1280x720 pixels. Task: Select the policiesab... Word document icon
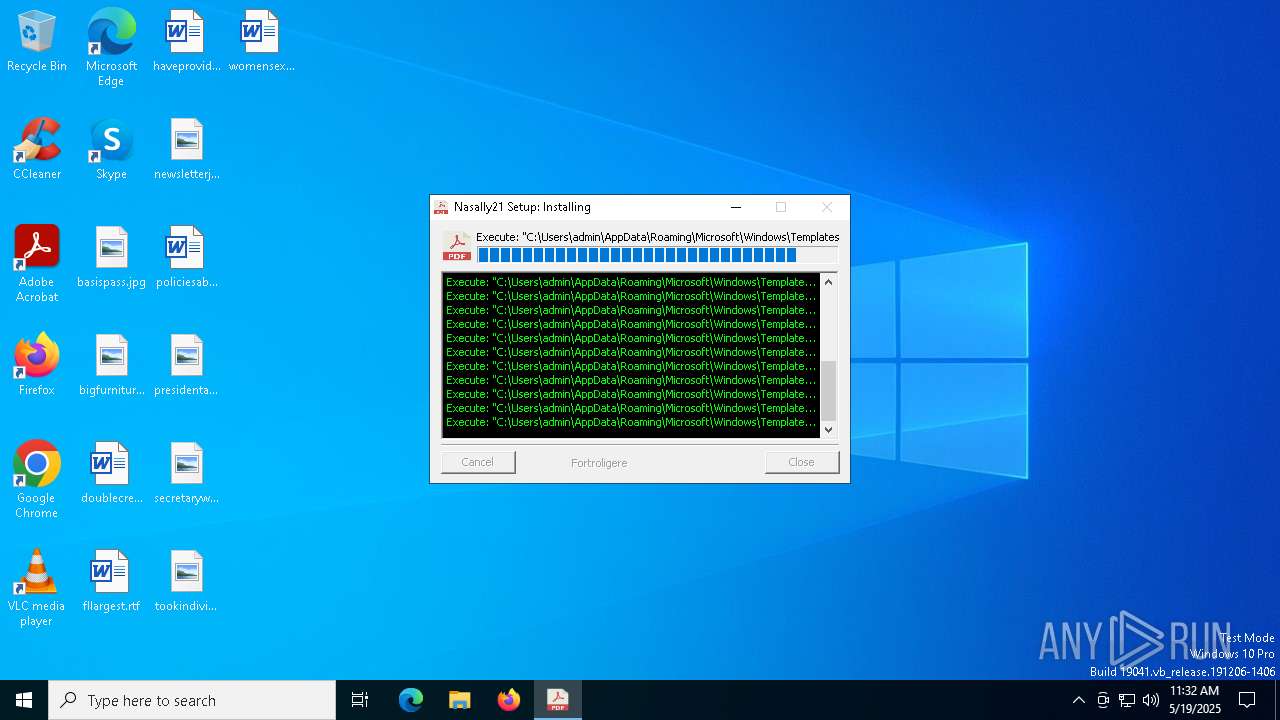[x=186, y=257]
